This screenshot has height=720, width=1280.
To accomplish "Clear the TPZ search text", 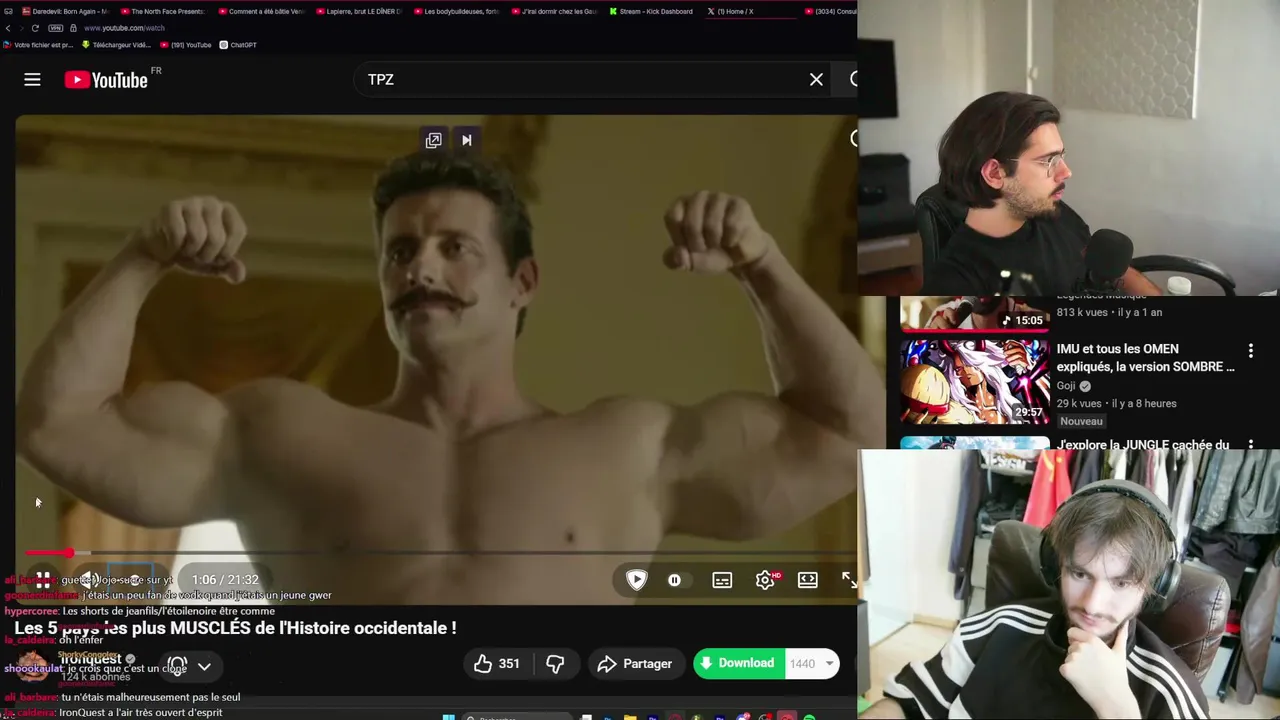I will [816, 80].
